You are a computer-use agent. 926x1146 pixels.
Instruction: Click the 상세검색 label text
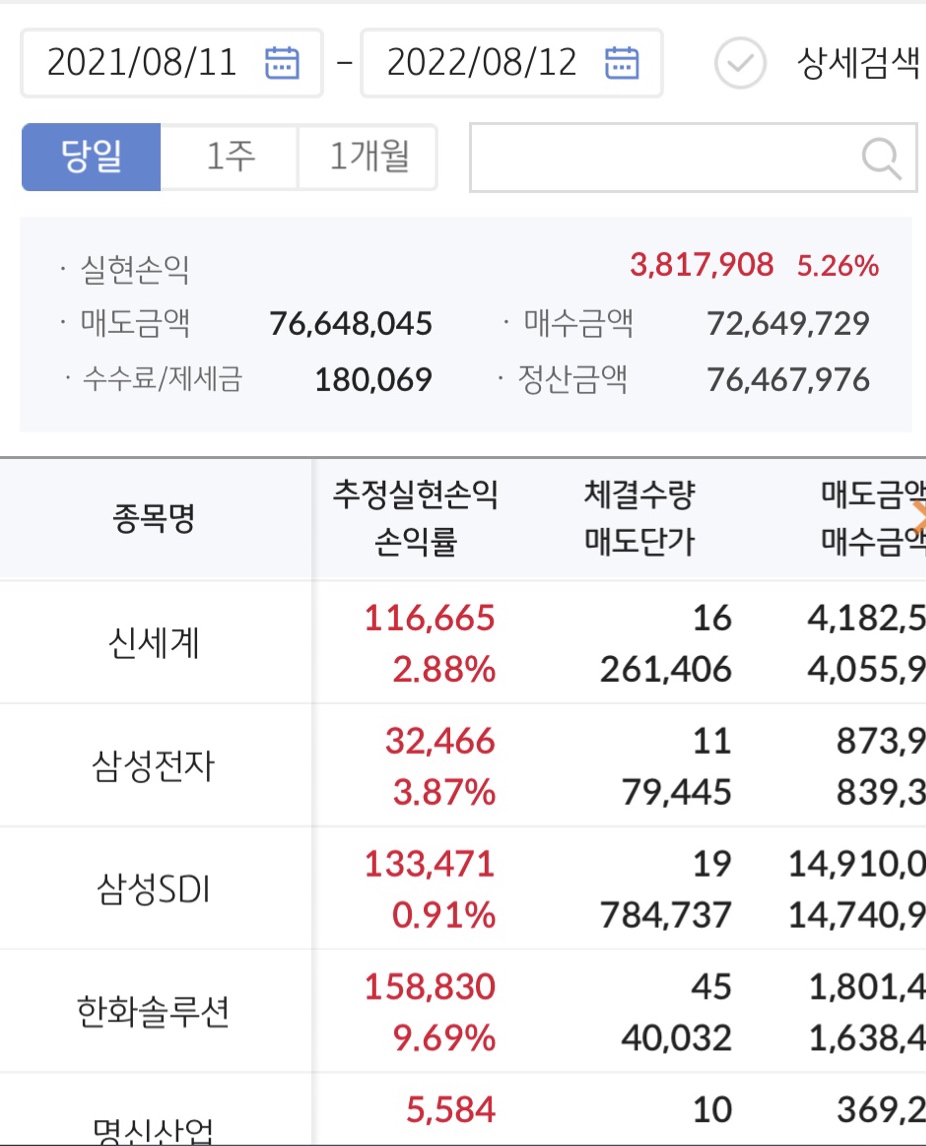(858, 63)
